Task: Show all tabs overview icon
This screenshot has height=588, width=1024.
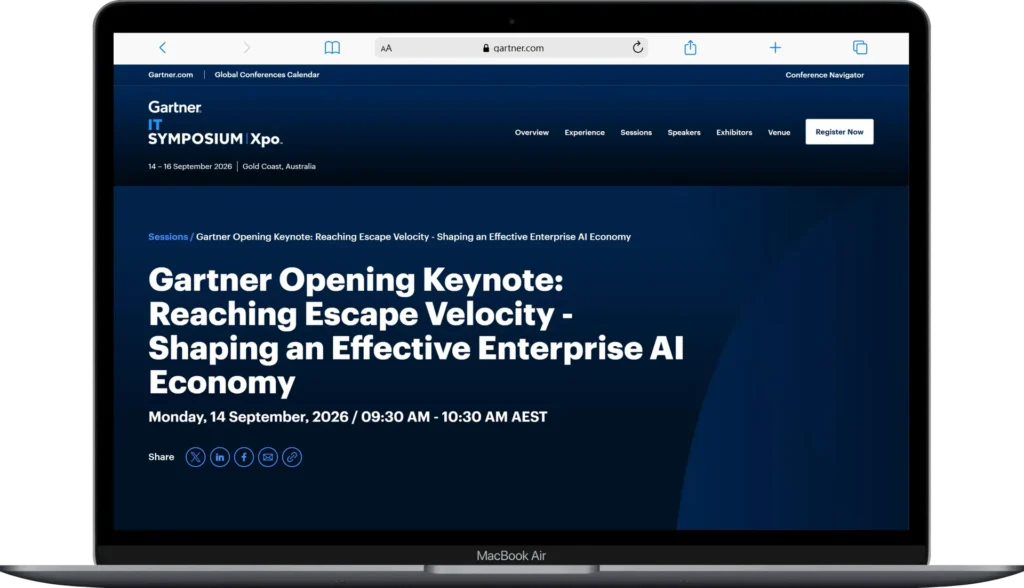Action: point(860,48)
